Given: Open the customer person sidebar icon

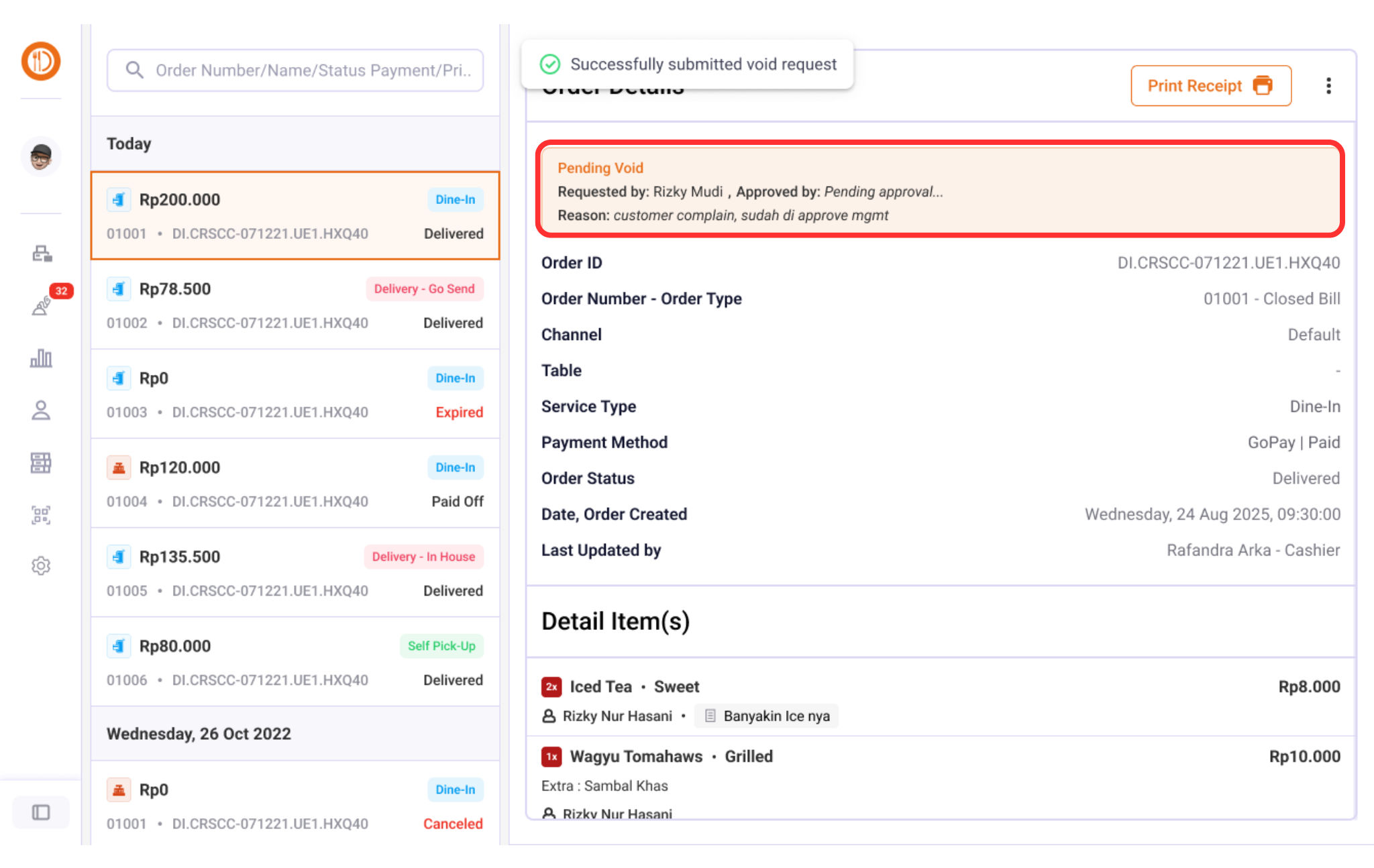Looking at the screenshot, I should tap(41, 410).
